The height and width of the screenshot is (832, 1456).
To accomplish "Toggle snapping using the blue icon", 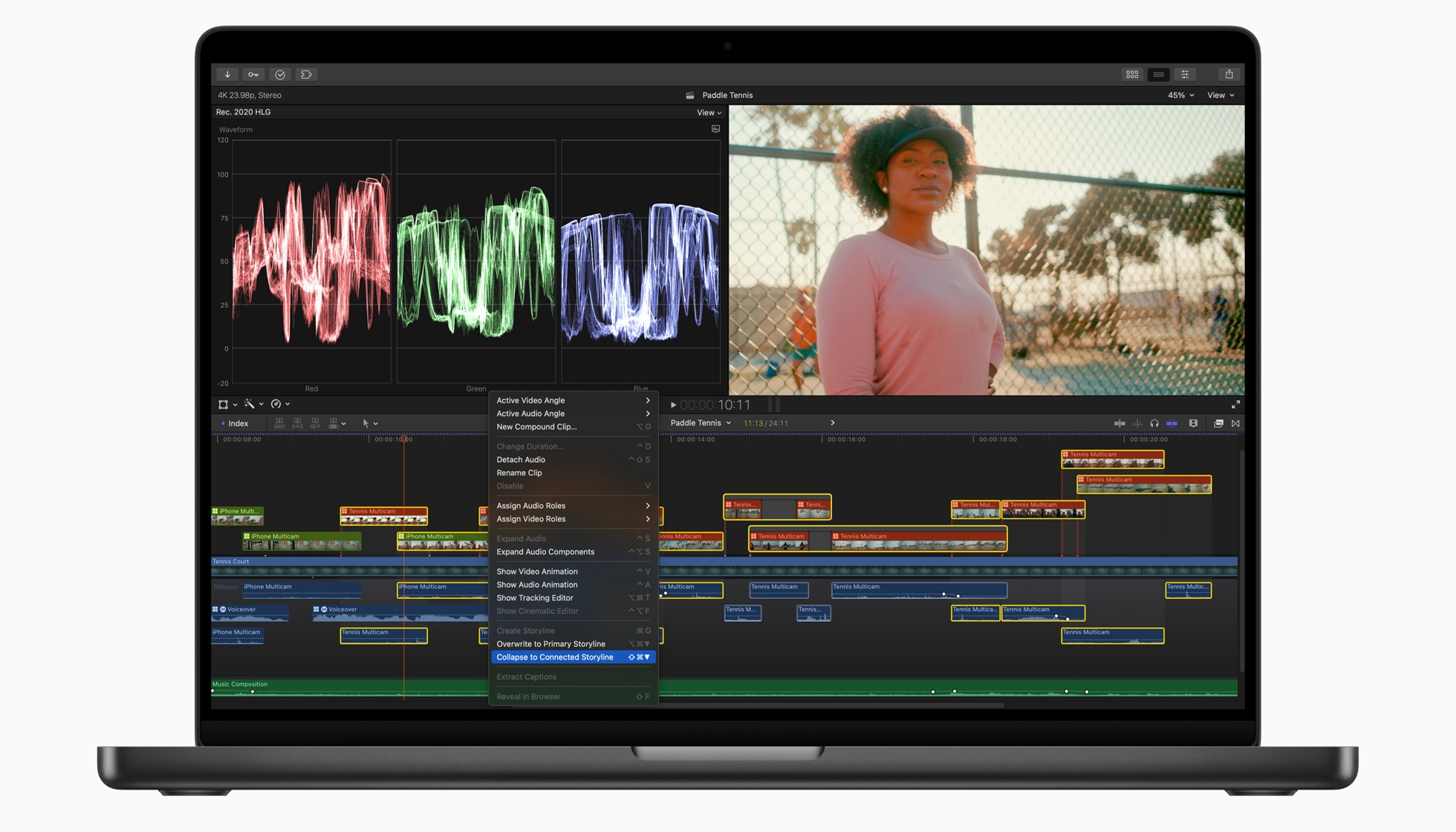I will (x=1173, y=423).
